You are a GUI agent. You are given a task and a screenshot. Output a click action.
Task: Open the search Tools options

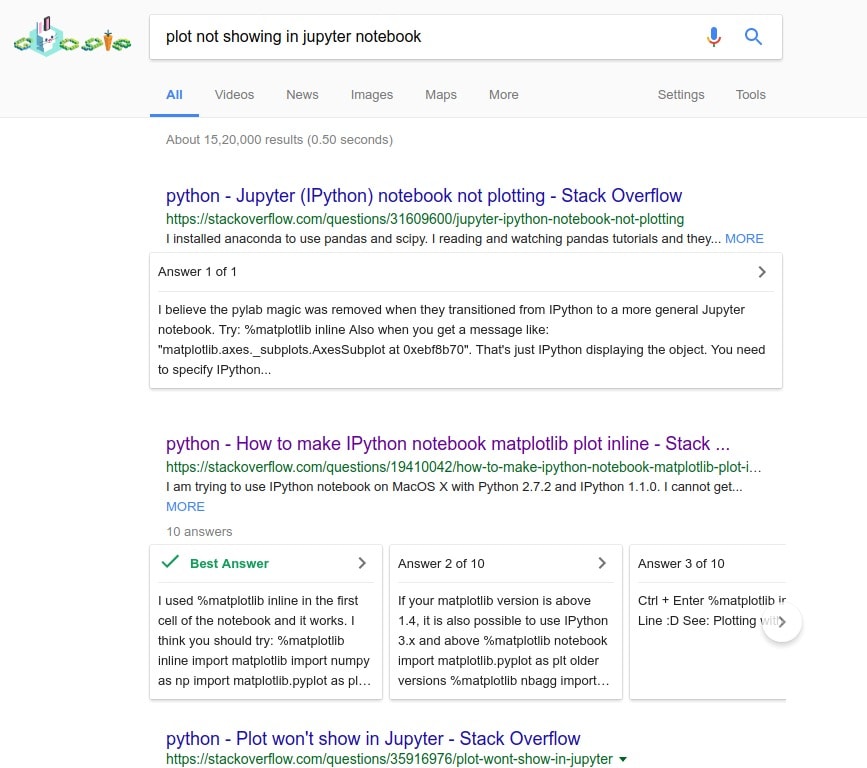coord(750,95)
